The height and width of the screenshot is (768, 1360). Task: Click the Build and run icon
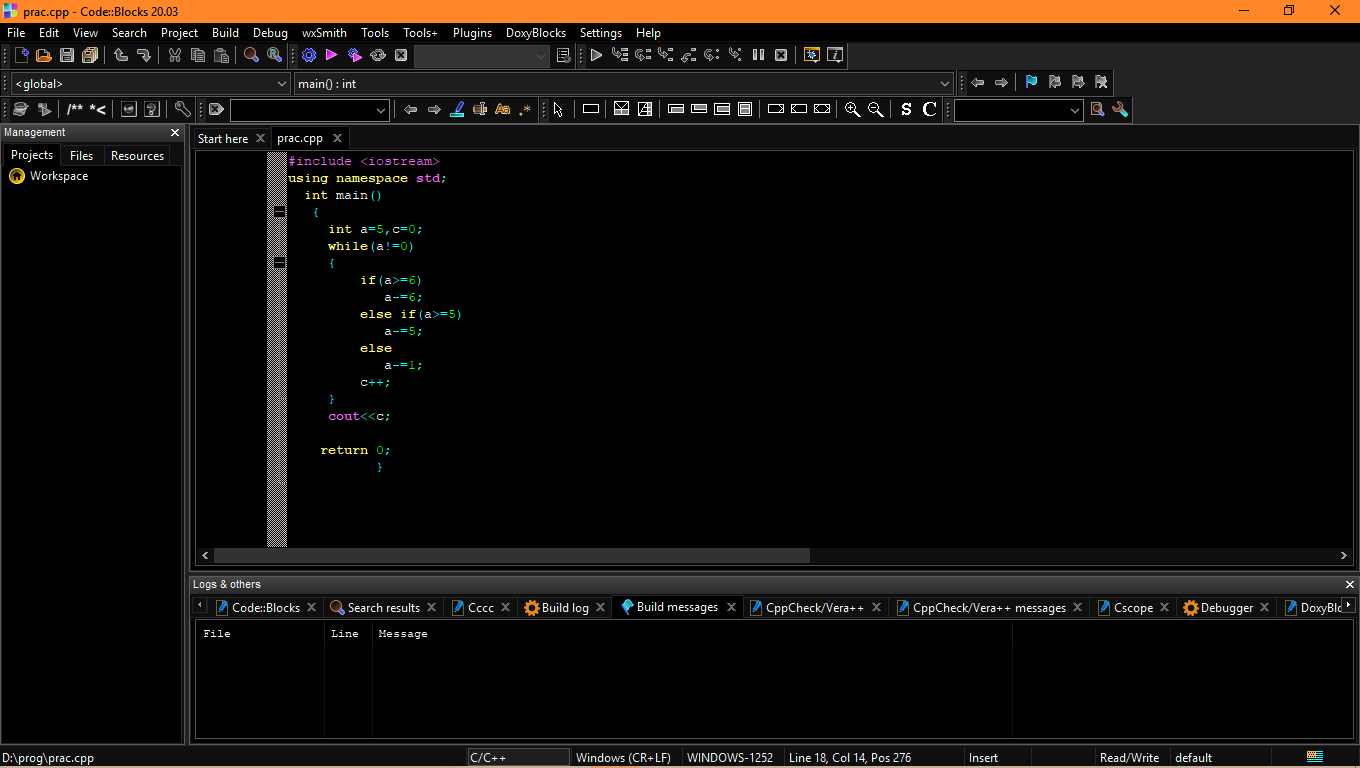pyautogui.click(x=354, y=55)
